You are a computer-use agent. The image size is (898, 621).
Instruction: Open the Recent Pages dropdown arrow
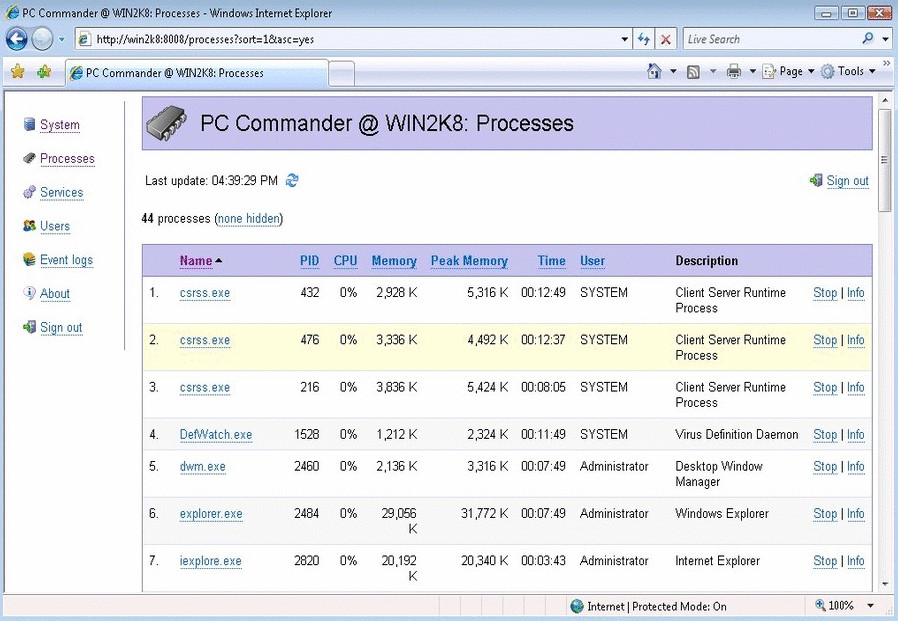click(x=61, y=40)
